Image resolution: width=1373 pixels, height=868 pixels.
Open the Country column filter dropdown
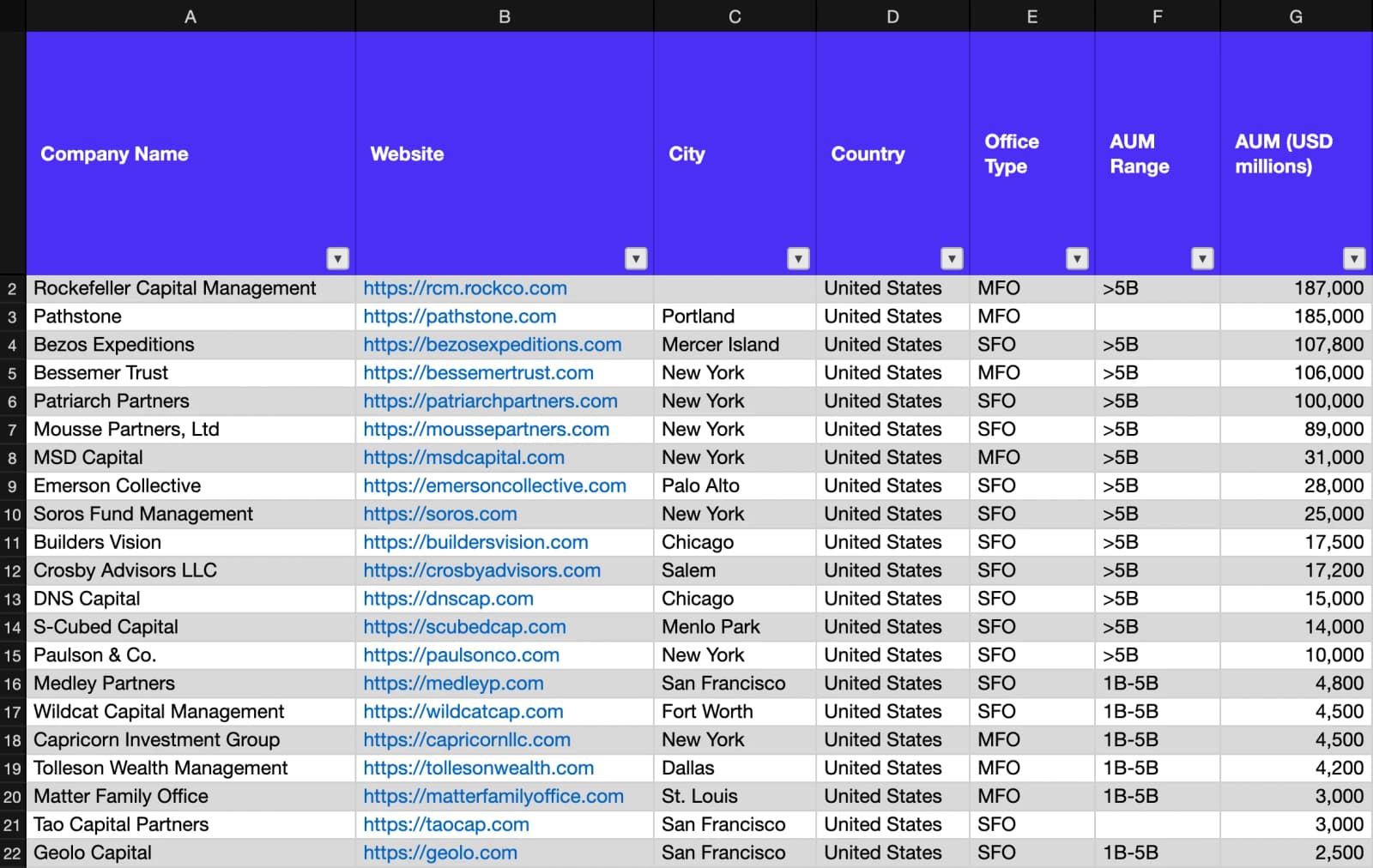(952, 258)
